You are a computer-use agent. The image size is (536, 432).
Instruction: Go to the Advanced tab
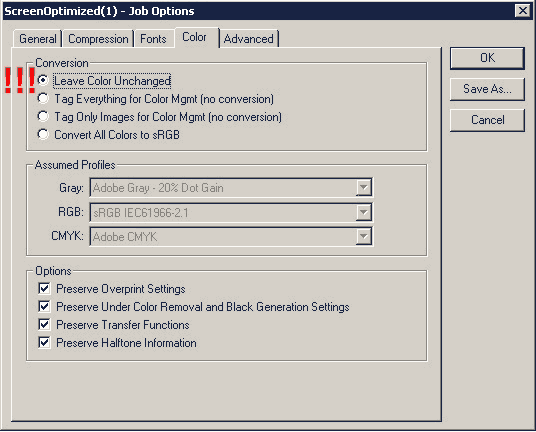(249, 39)
